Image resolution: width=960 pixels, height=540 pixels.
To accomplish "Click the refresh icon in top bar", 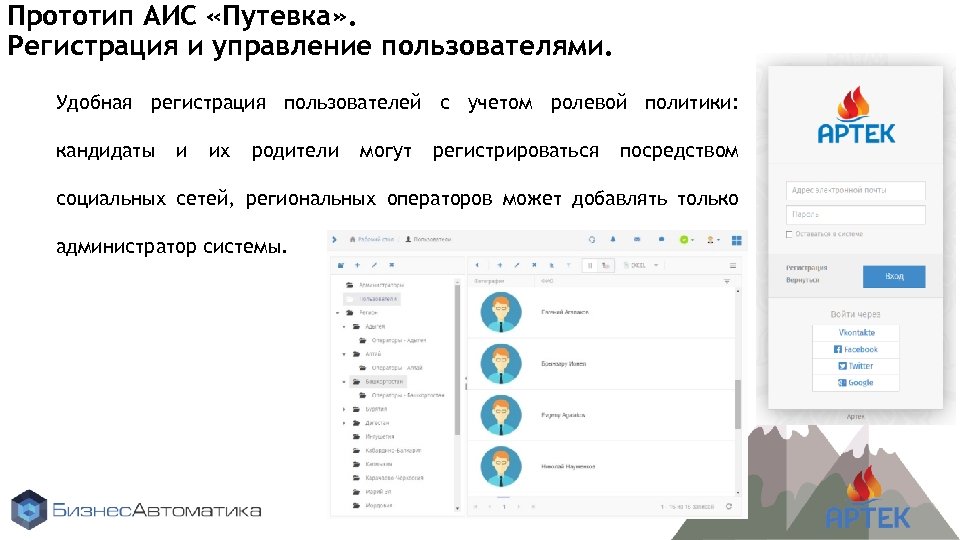I will pyautogui.click(x=592, y=240).
